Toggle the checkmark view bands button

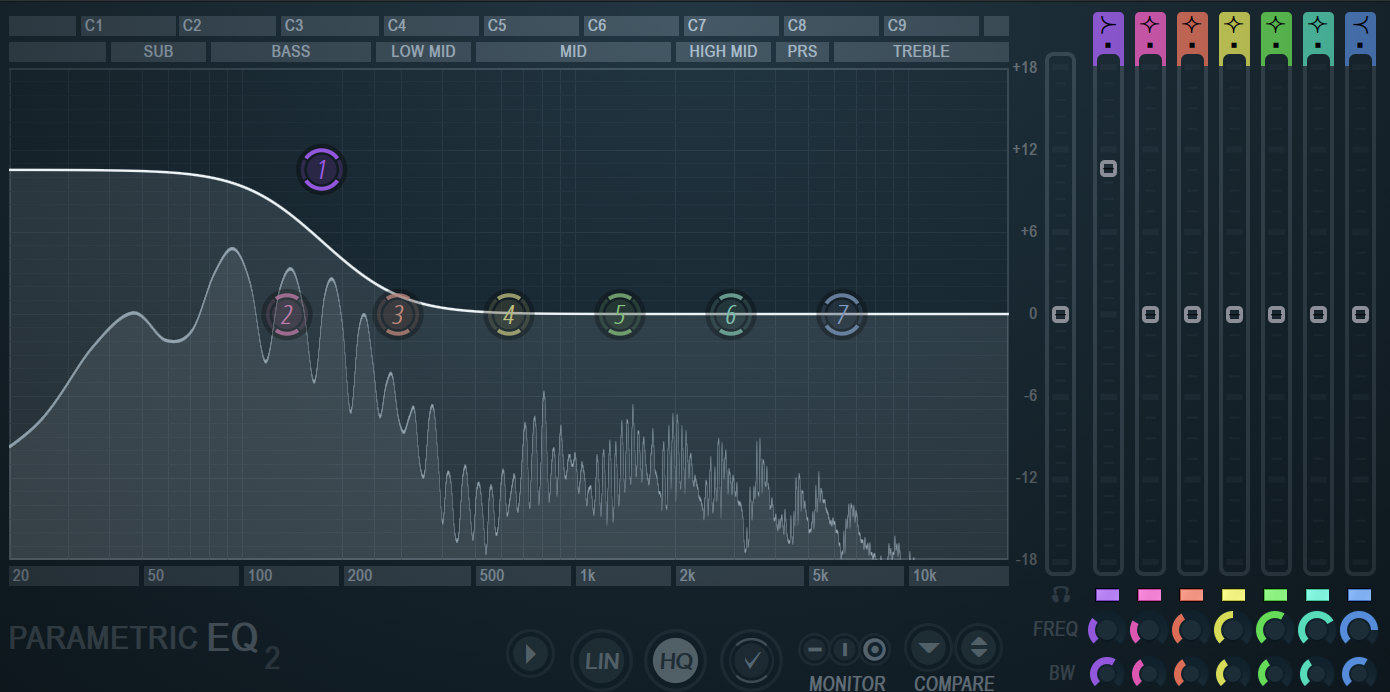(752, 660)
